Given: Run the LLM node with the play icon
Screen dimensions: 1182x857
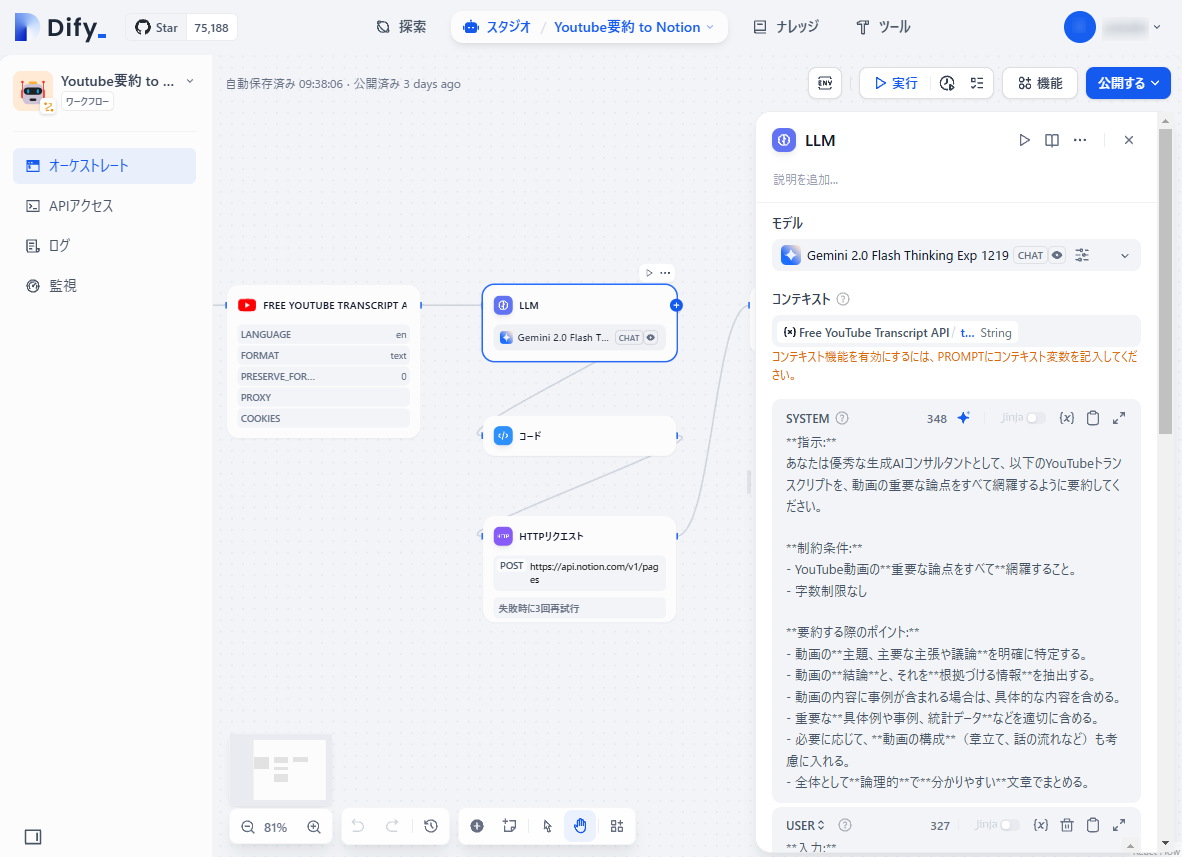Looking at the screenshot, I should click(x=1024, y=140).
